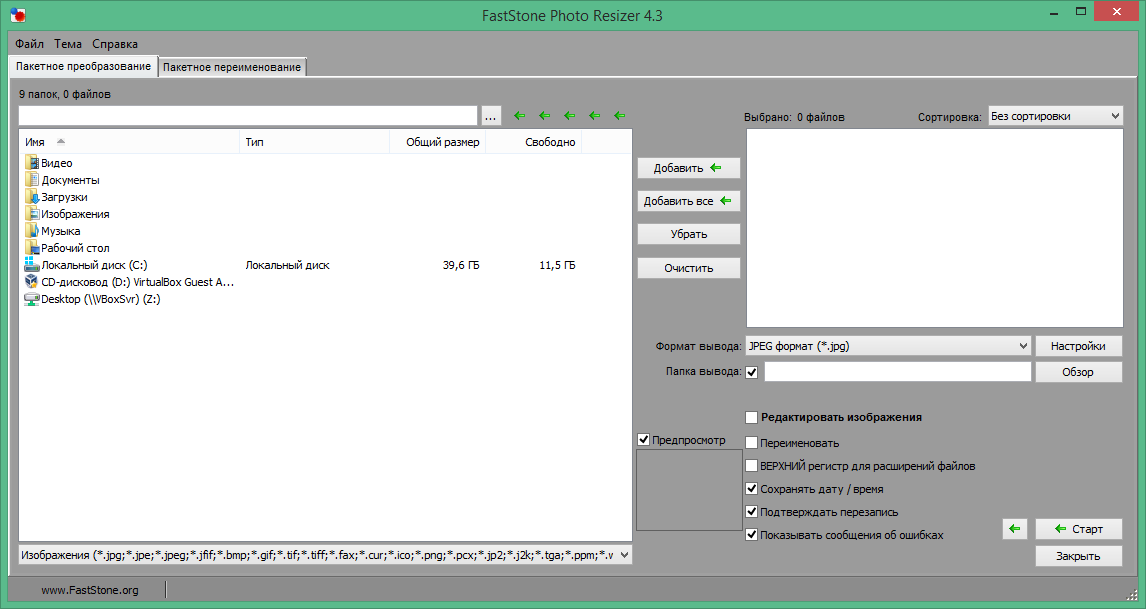Sort by Общий размер column header
This screenshot has height=609, width=1146.
click(437, 142)
